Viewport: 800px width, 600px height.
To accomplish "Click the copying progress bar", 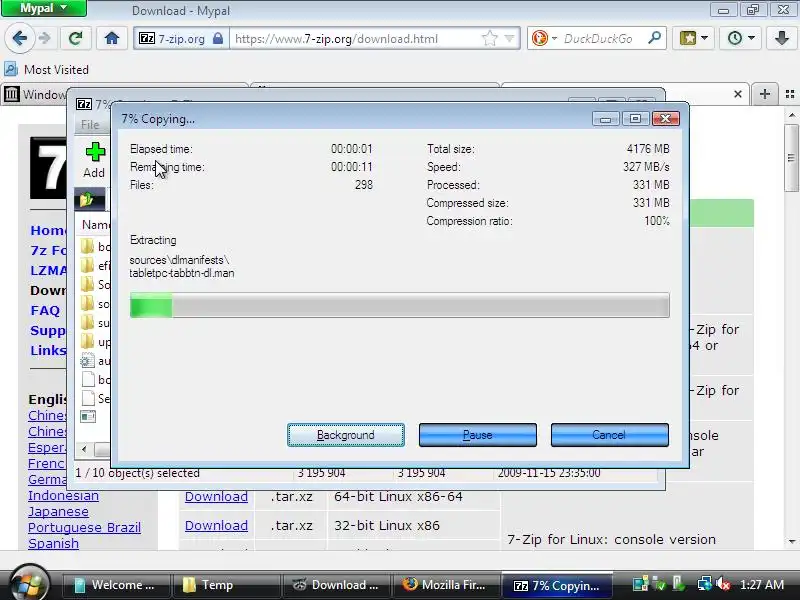I will pyautogui.click(x=399, y=305).
